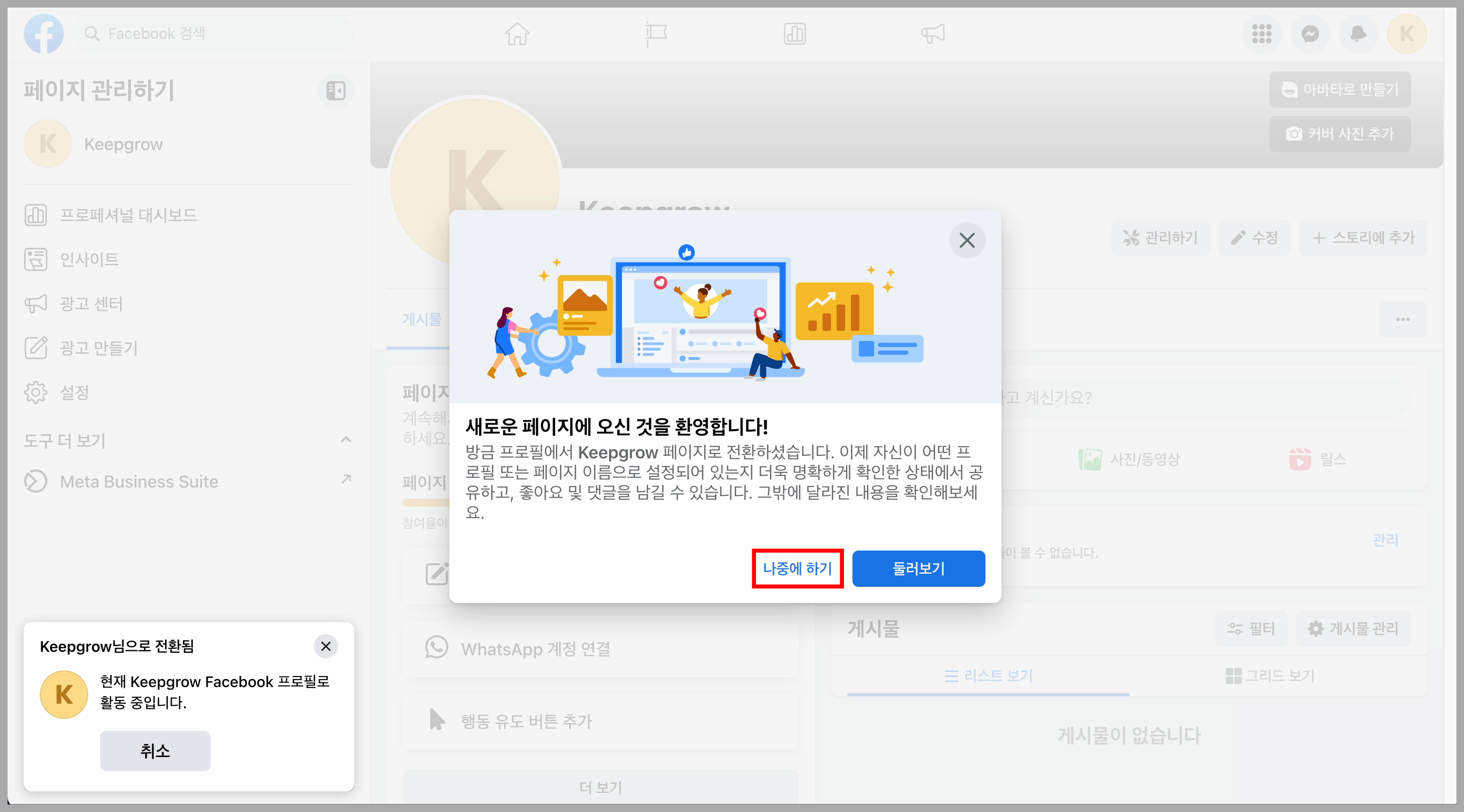Open the apps Menu grid icon
The height and width of the screenshot is (812, 1464).
pos(1262,34)
